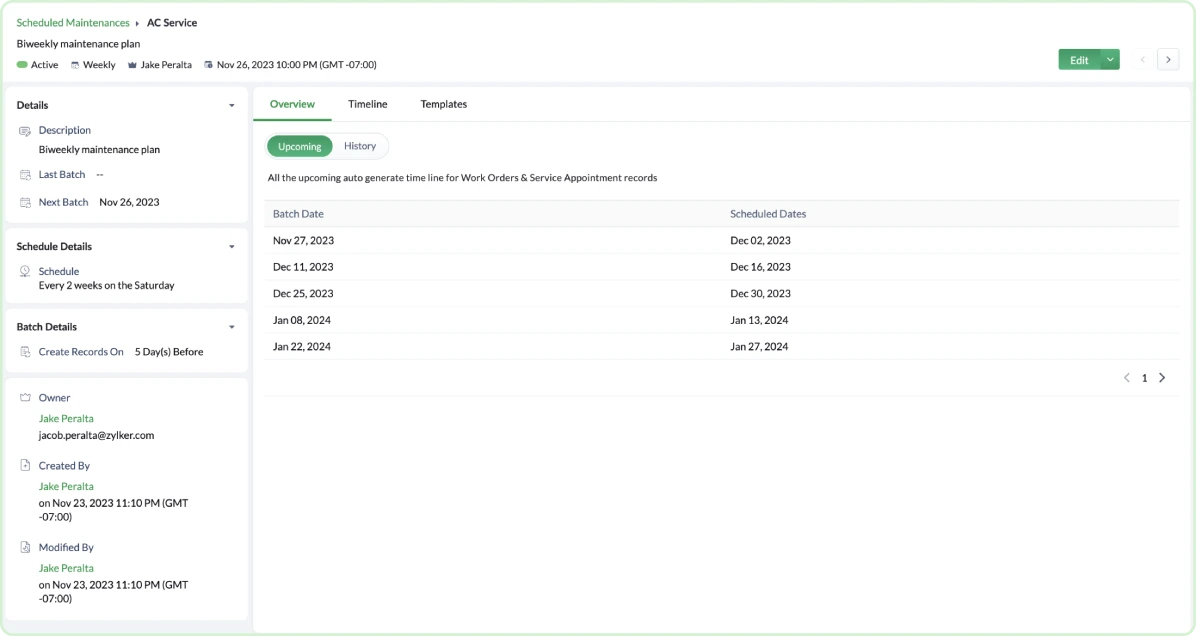The height and width of the screenshot is (636, 1196).
Task: Select the Upcoming toggle option
Action: pyautogui.click(x=299, y=146)
